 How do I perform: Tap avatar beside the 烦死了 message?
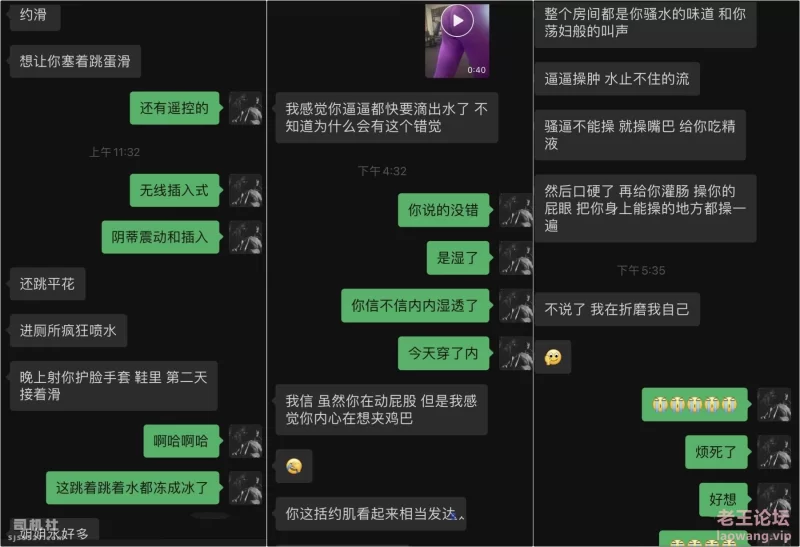(774, 452)
